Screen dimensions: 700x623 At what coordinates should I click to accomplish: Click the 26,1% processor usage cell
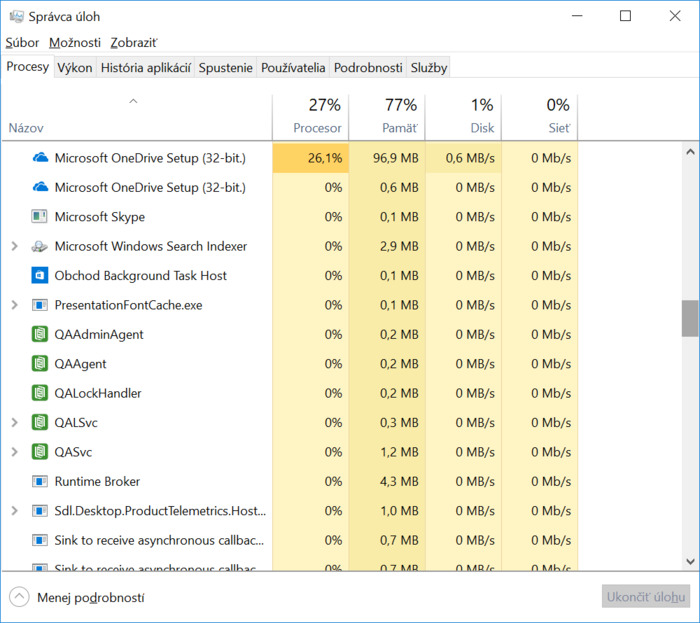coord(310,158)
